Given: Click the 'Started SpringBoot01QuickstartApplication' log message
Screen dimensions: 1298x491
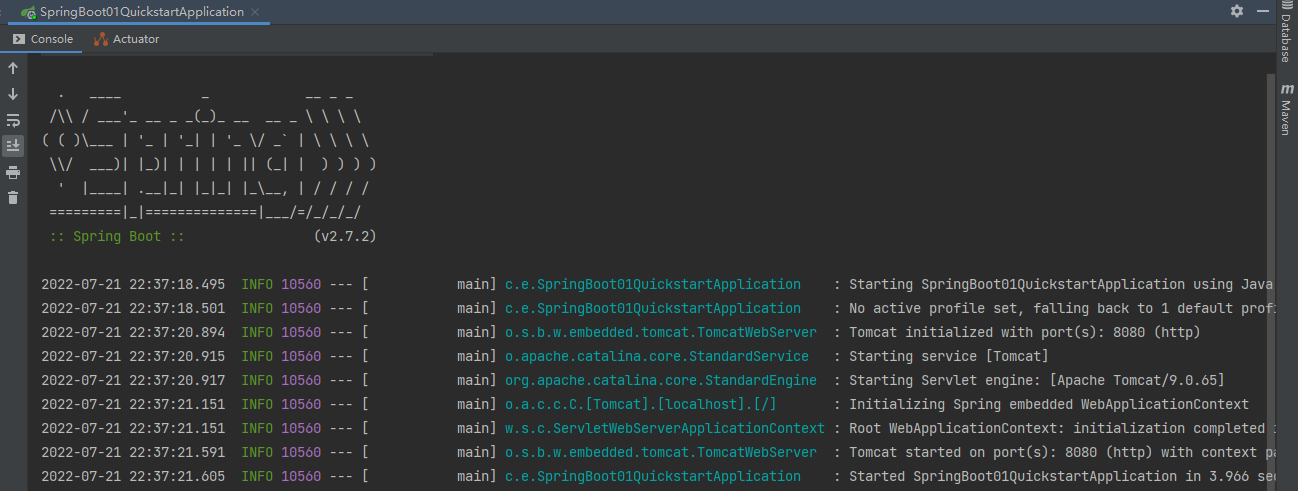Looking at the screenshot, I should point(1063,476).
